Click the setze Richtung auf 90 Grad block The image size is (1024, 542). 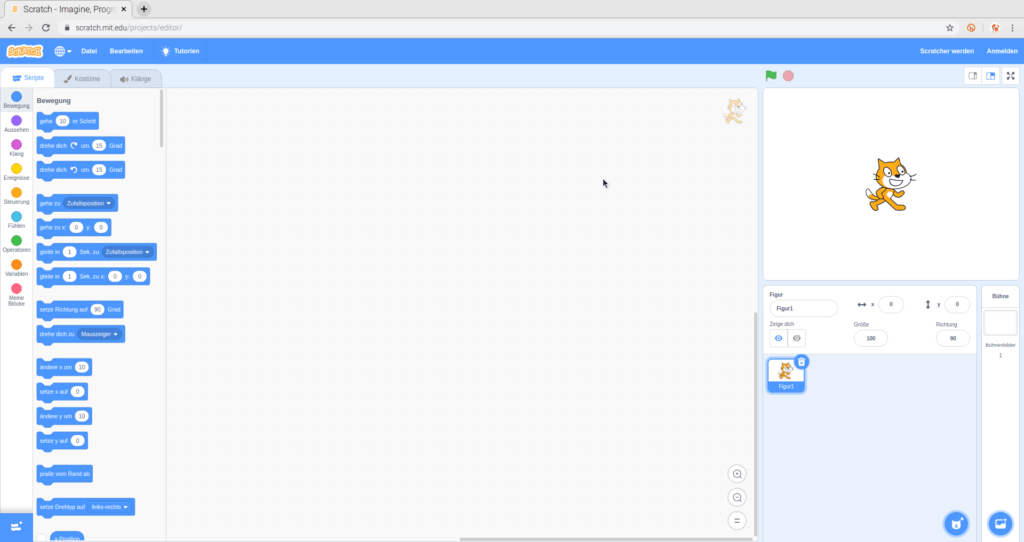[x=80, y=310]
